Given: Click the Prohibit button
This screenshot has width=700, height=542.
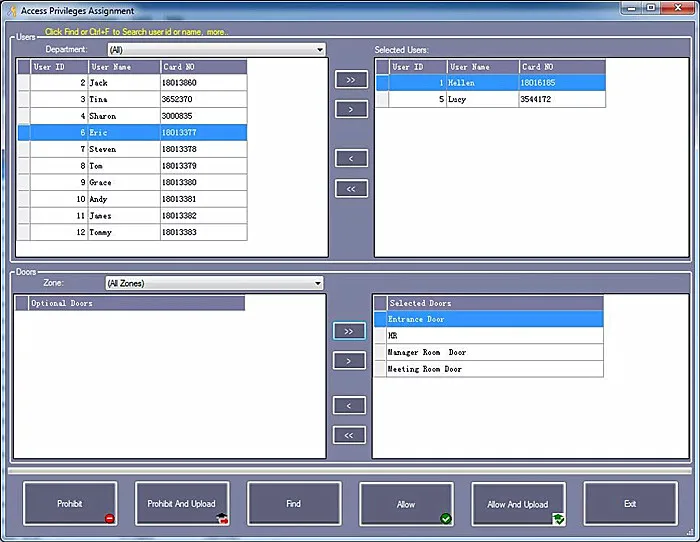Looking at the screenshot, I should [70, 503].
